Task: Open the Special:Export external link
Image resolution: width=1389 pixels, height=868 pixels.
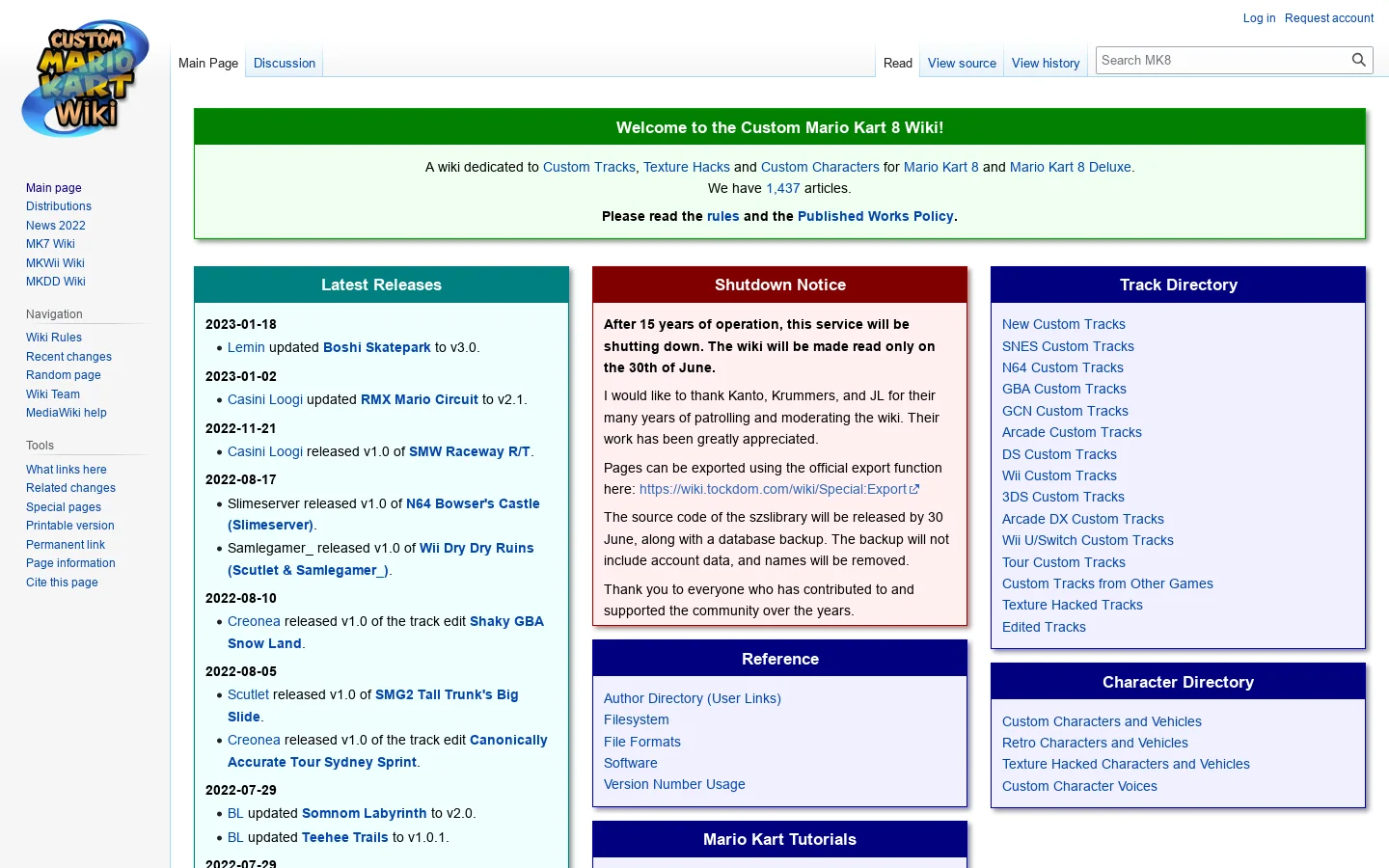Action: [779, 489]
